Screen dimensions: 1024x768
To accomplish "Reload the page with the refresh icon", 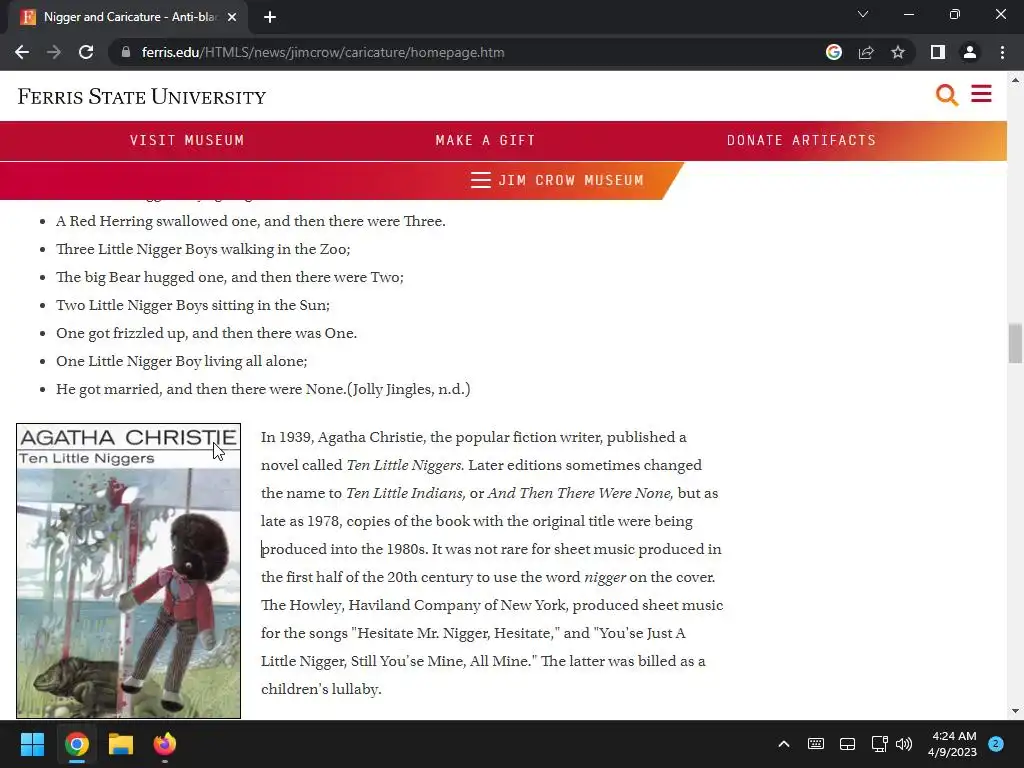I will (86, 52).
